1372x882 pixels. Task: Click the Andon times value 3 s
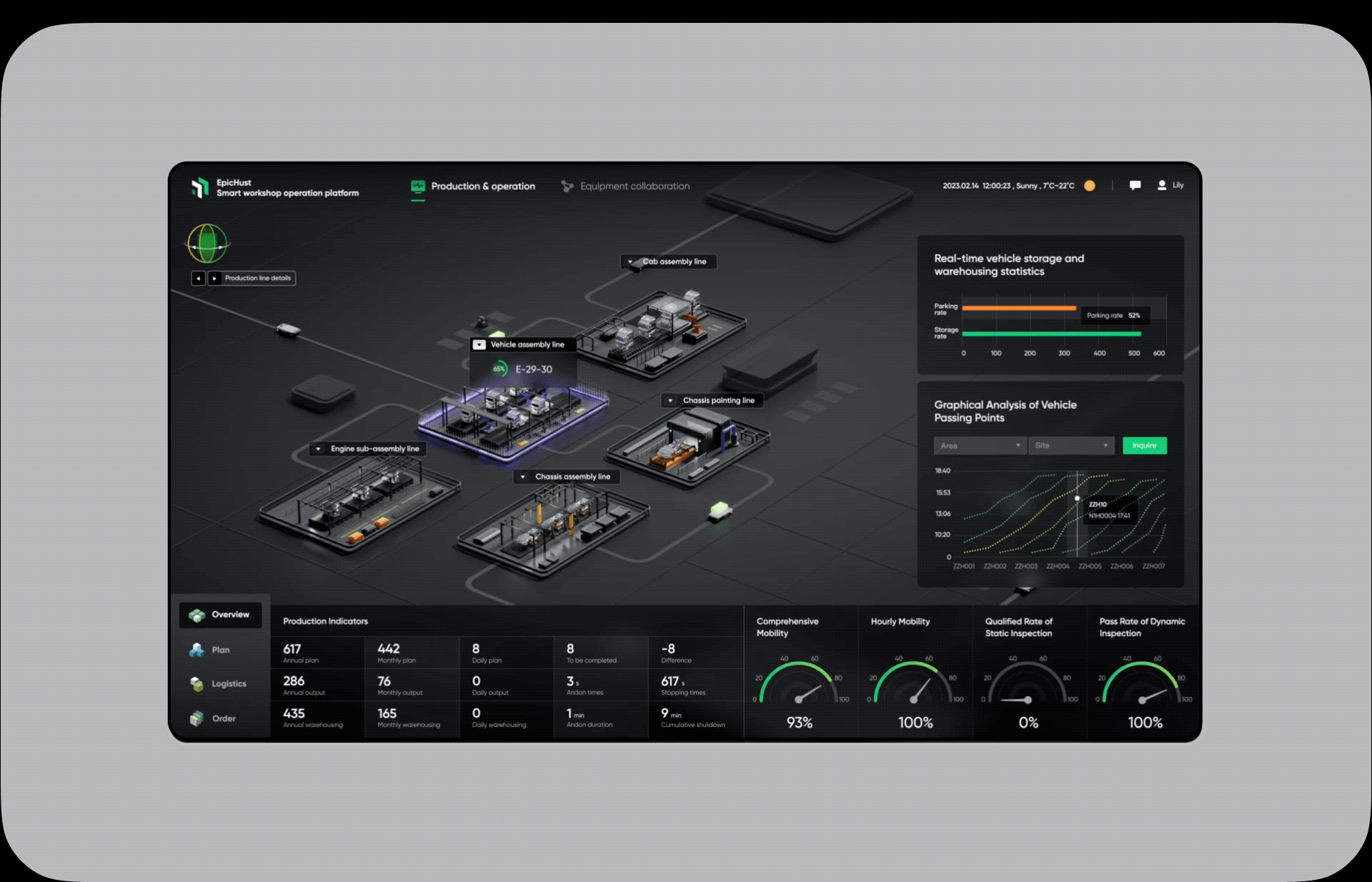(573, 681)
